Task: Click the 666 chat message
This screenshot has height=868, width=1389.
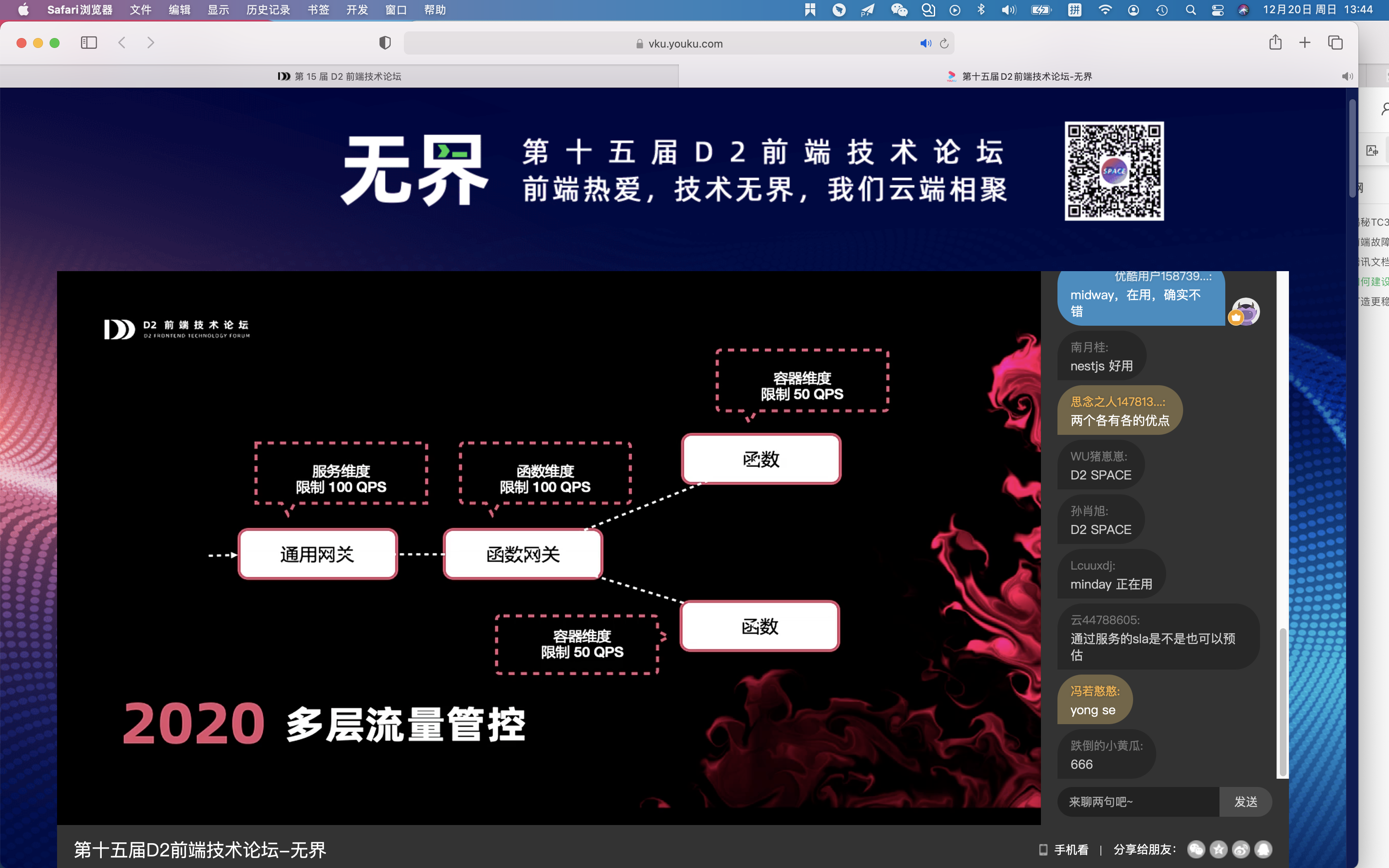Action: click(x=1107, y=755)
